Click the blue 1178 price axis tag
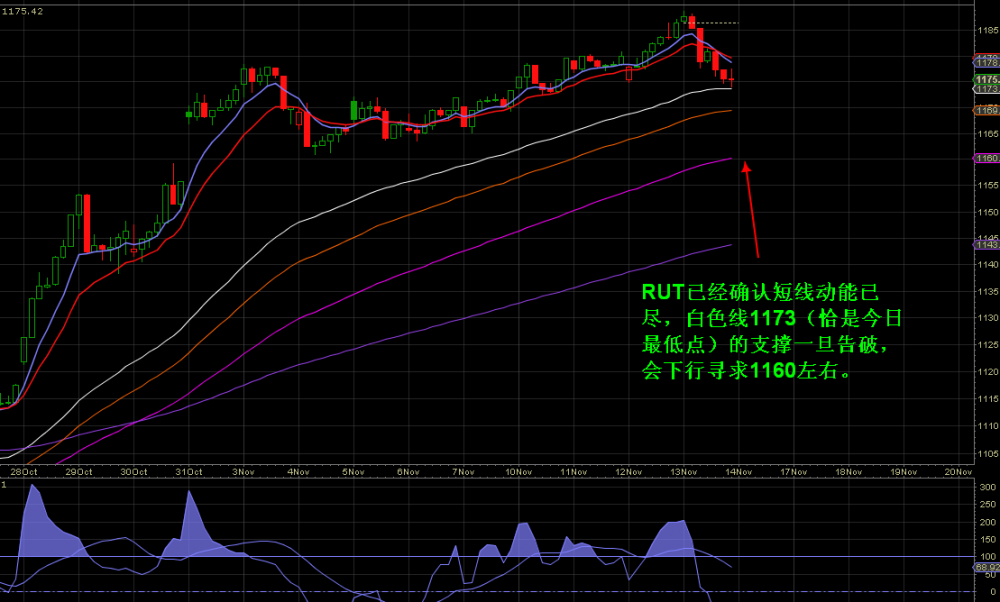 pos(986,61)
